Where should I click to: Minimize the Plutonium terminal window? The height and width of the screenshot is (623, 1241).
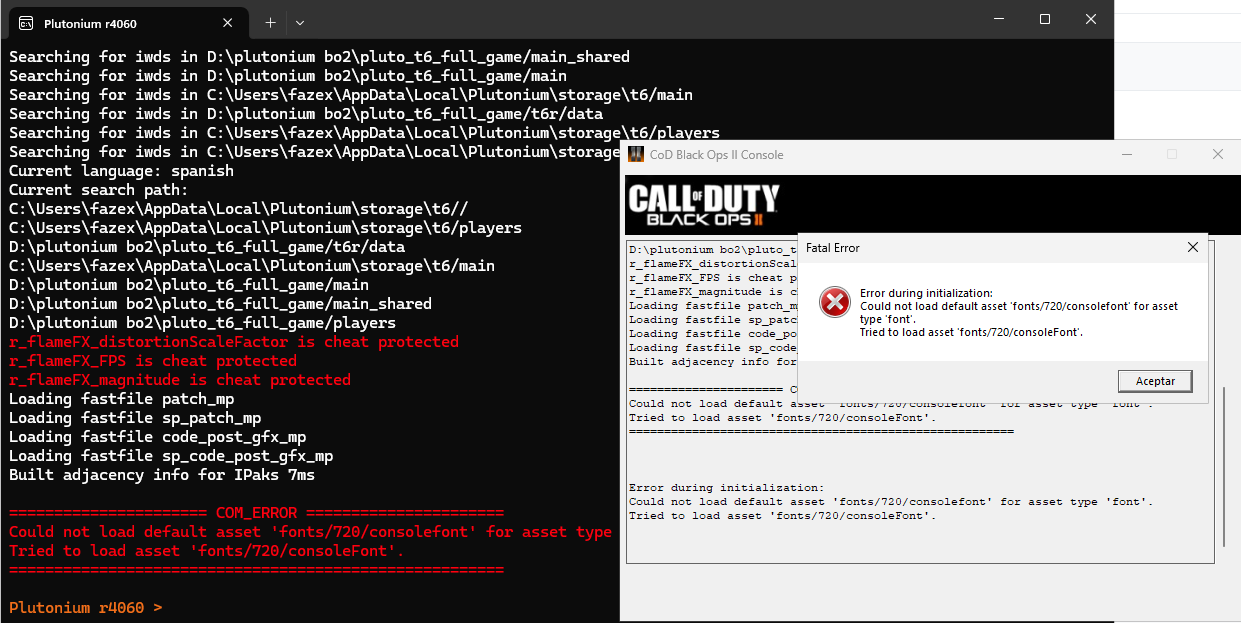(x=998, y=19)
